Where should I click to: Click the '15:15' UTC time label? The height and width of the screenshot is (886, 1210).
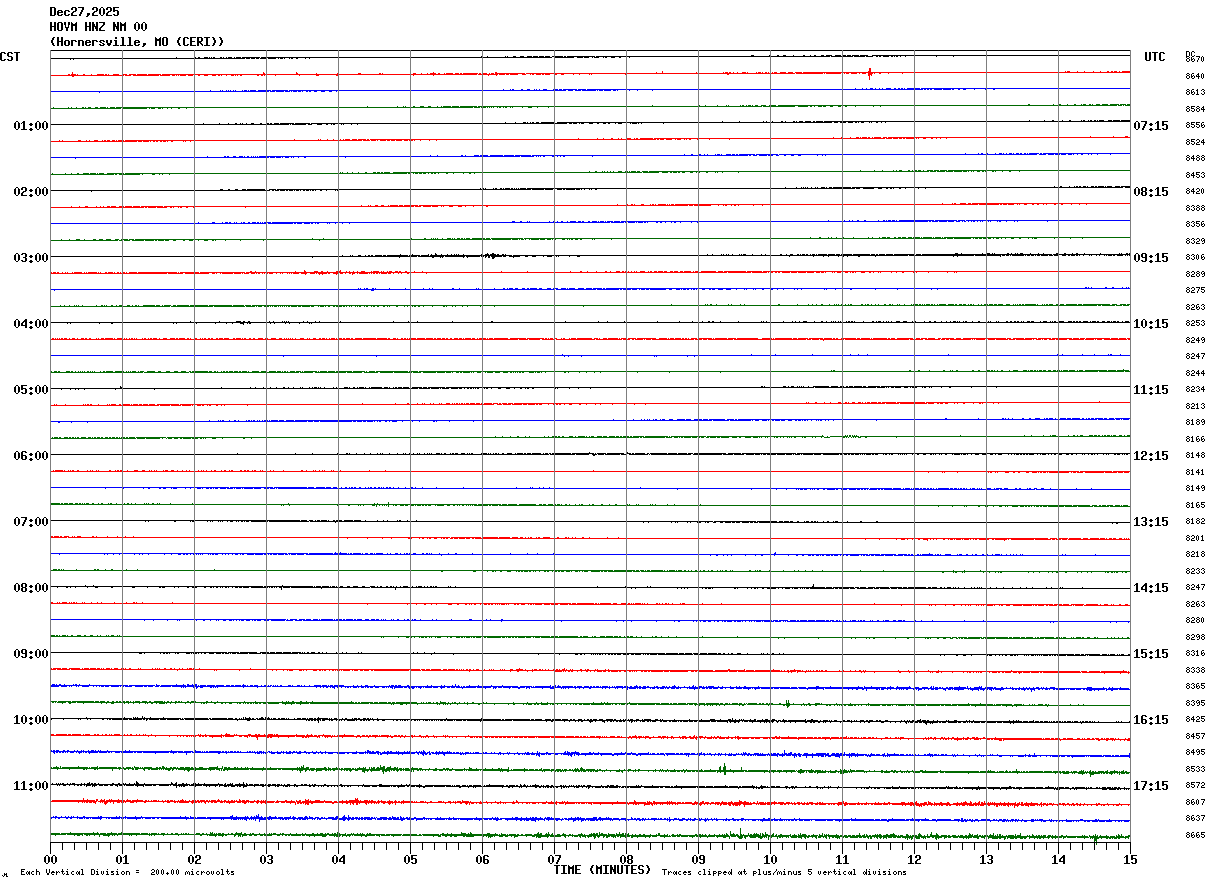pyautogui.click(x=1151, y=654)
